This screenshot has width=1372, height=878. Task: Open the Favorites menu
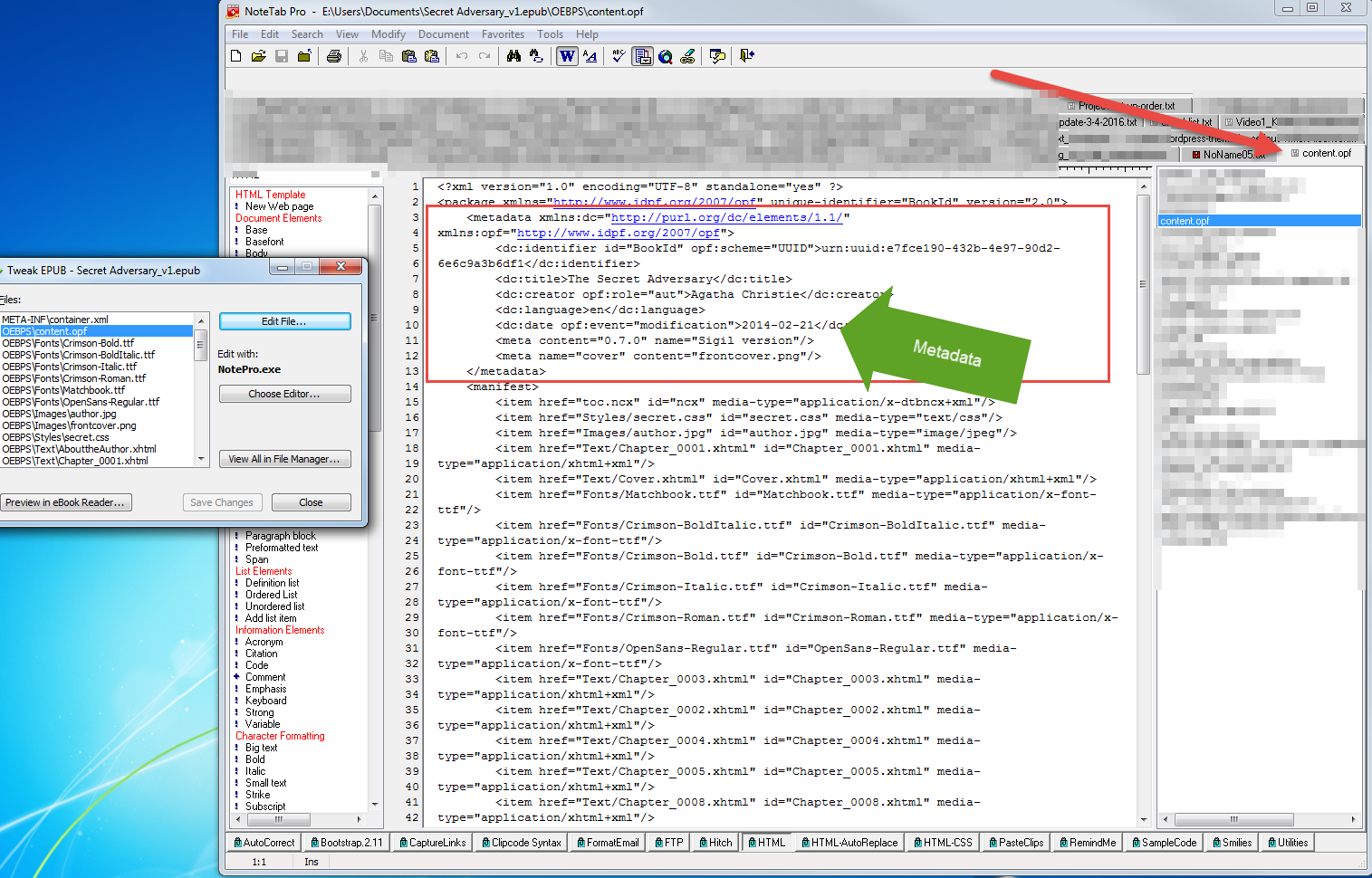(x=503, y=34)
